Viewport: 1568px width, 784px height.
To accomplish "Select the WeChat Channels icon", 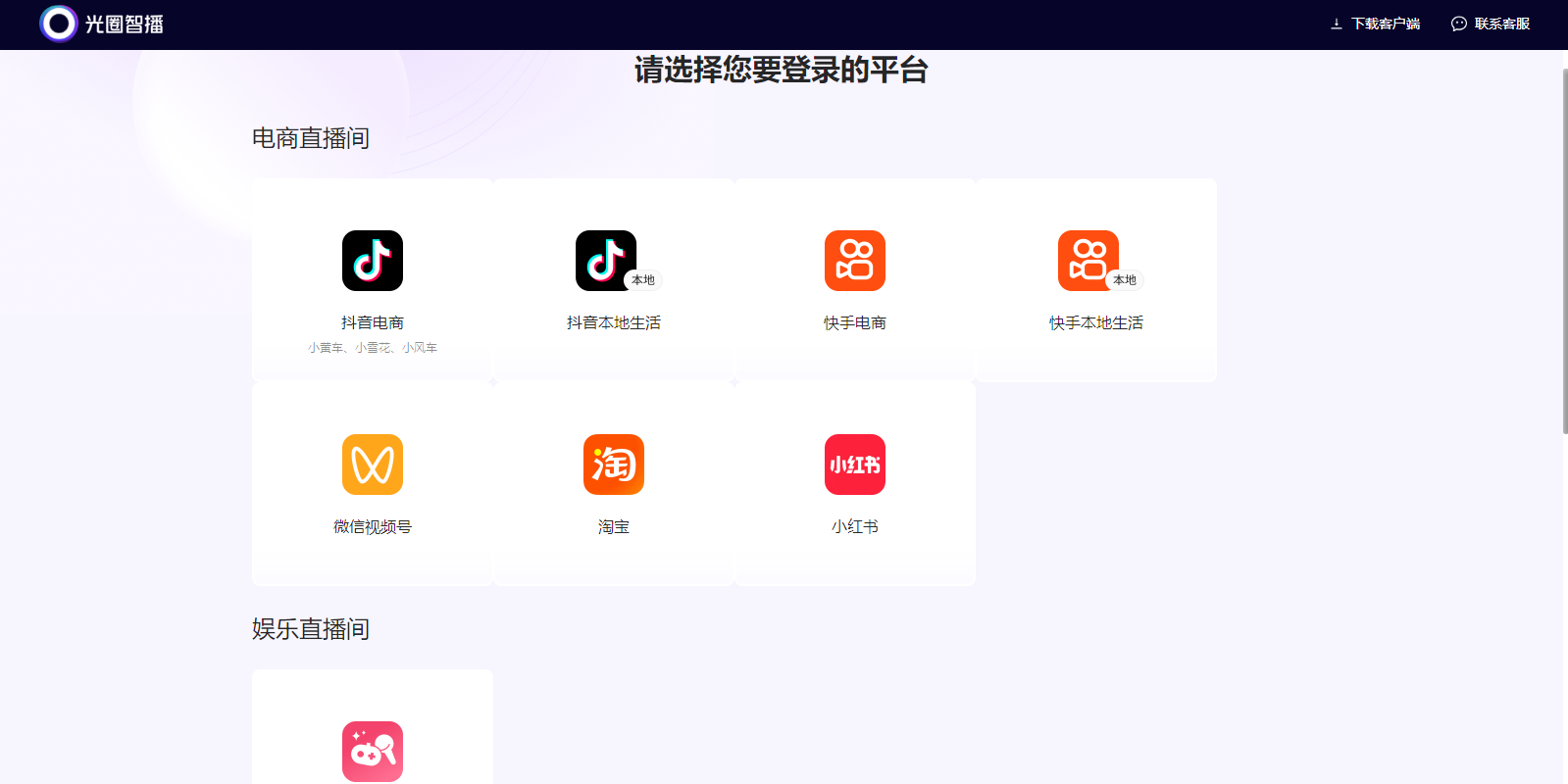I will pyautogui.click(x=372, y=465).
